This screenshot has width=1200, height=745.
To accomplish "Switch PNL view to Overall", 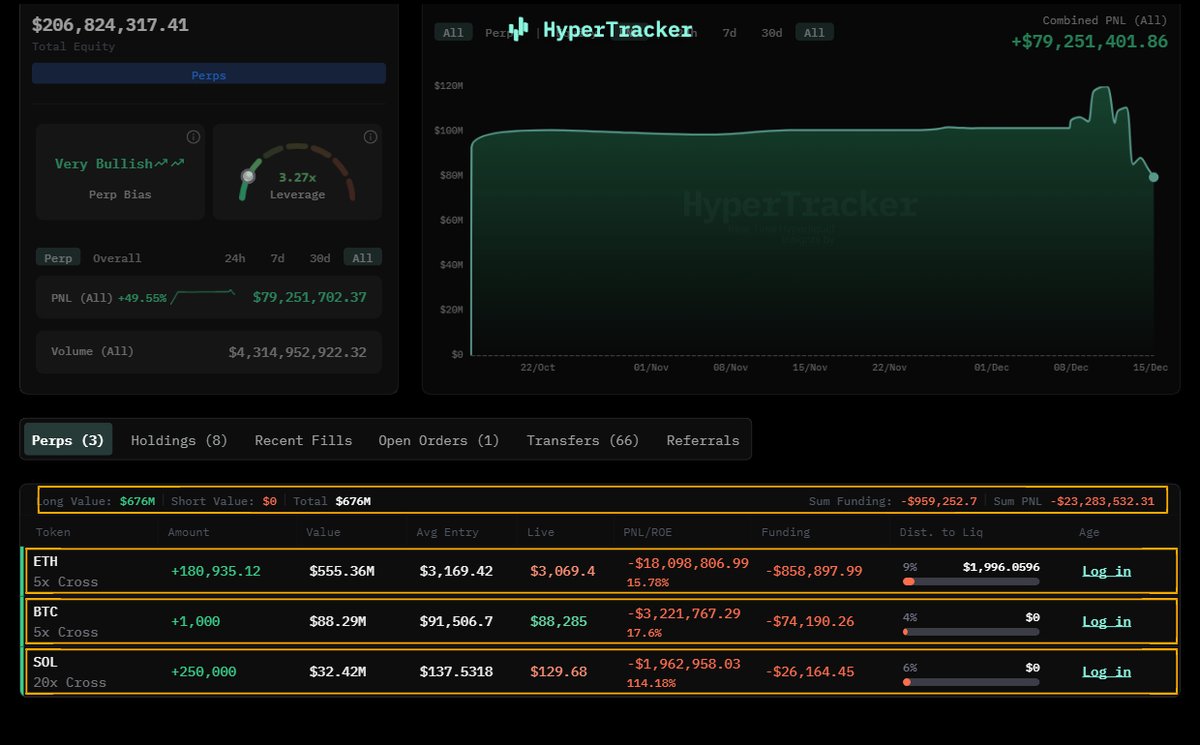I will click(x=117, y=258).
